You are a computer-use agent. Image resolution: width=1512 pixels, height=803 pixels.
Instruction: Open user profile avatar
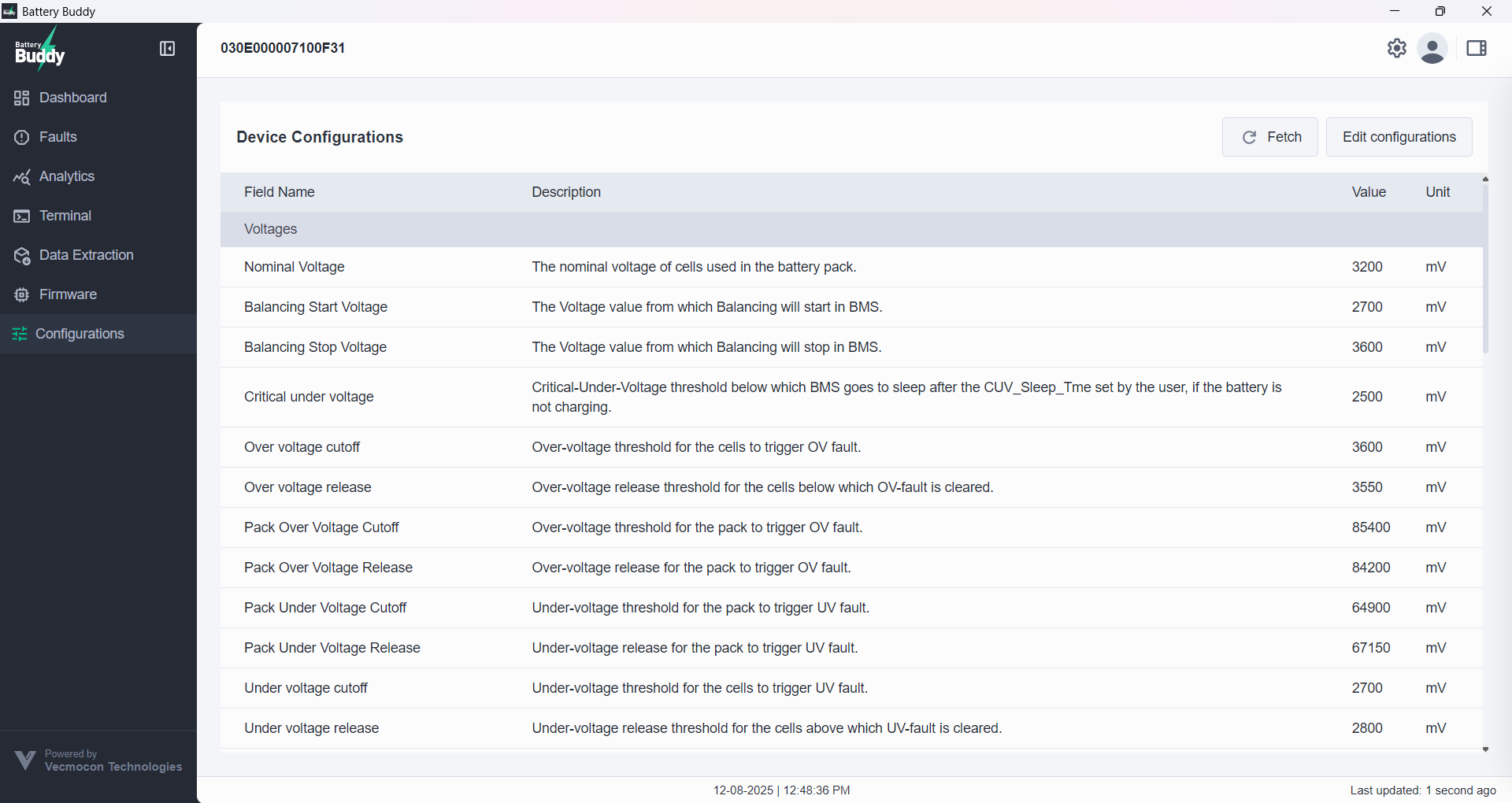click(x=1432, y=49)
